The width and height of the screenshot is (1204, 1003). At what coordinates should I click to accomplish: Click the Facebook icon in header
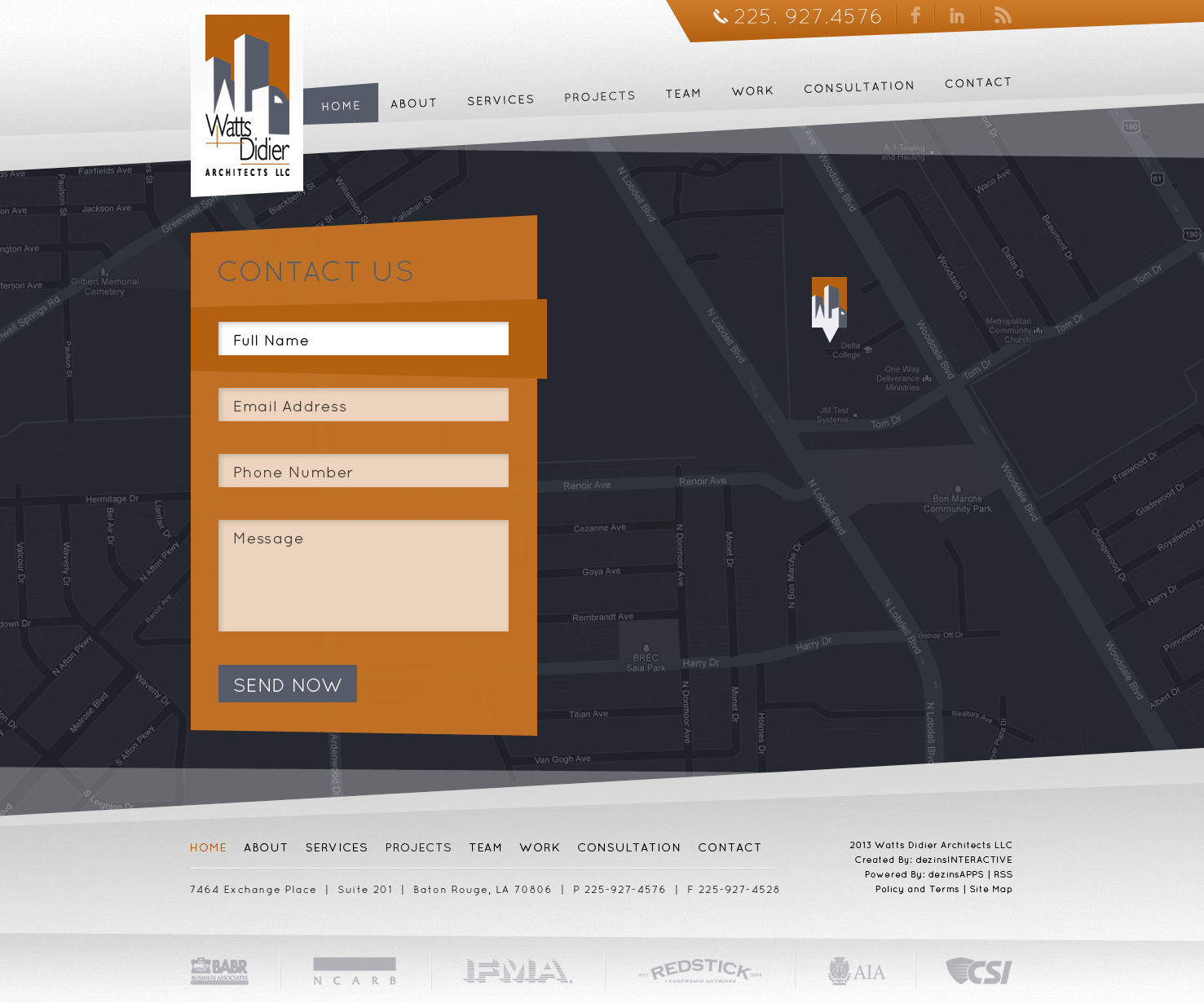point(915,15)
